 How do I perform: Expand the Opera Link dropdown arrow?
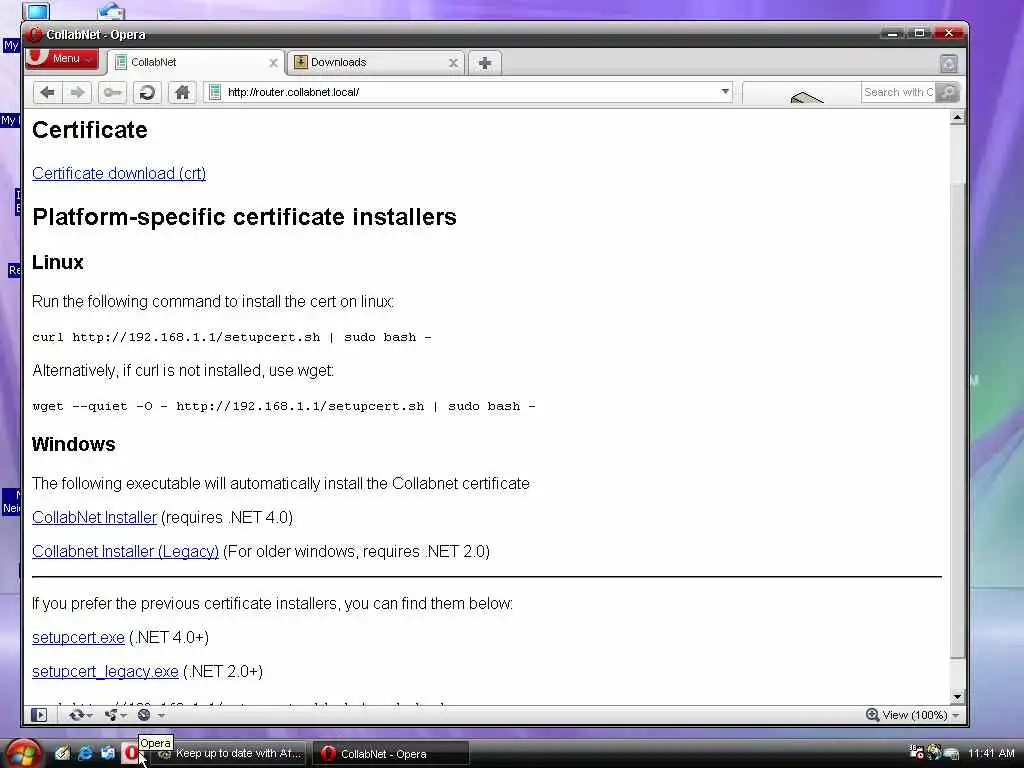[x=89, y=716]
